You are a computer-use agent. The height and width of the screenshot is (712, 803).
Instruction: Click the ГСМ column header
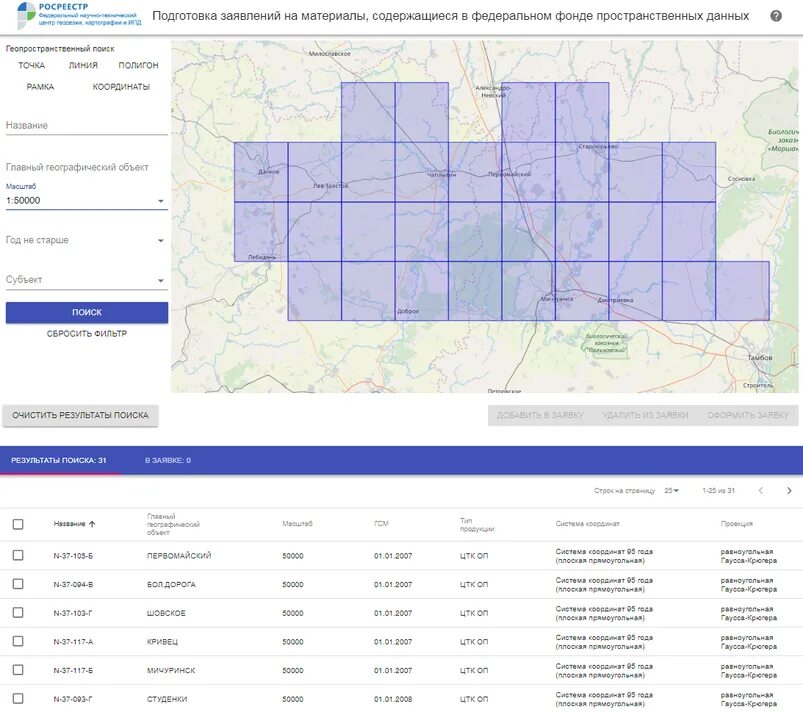(381, 524)
